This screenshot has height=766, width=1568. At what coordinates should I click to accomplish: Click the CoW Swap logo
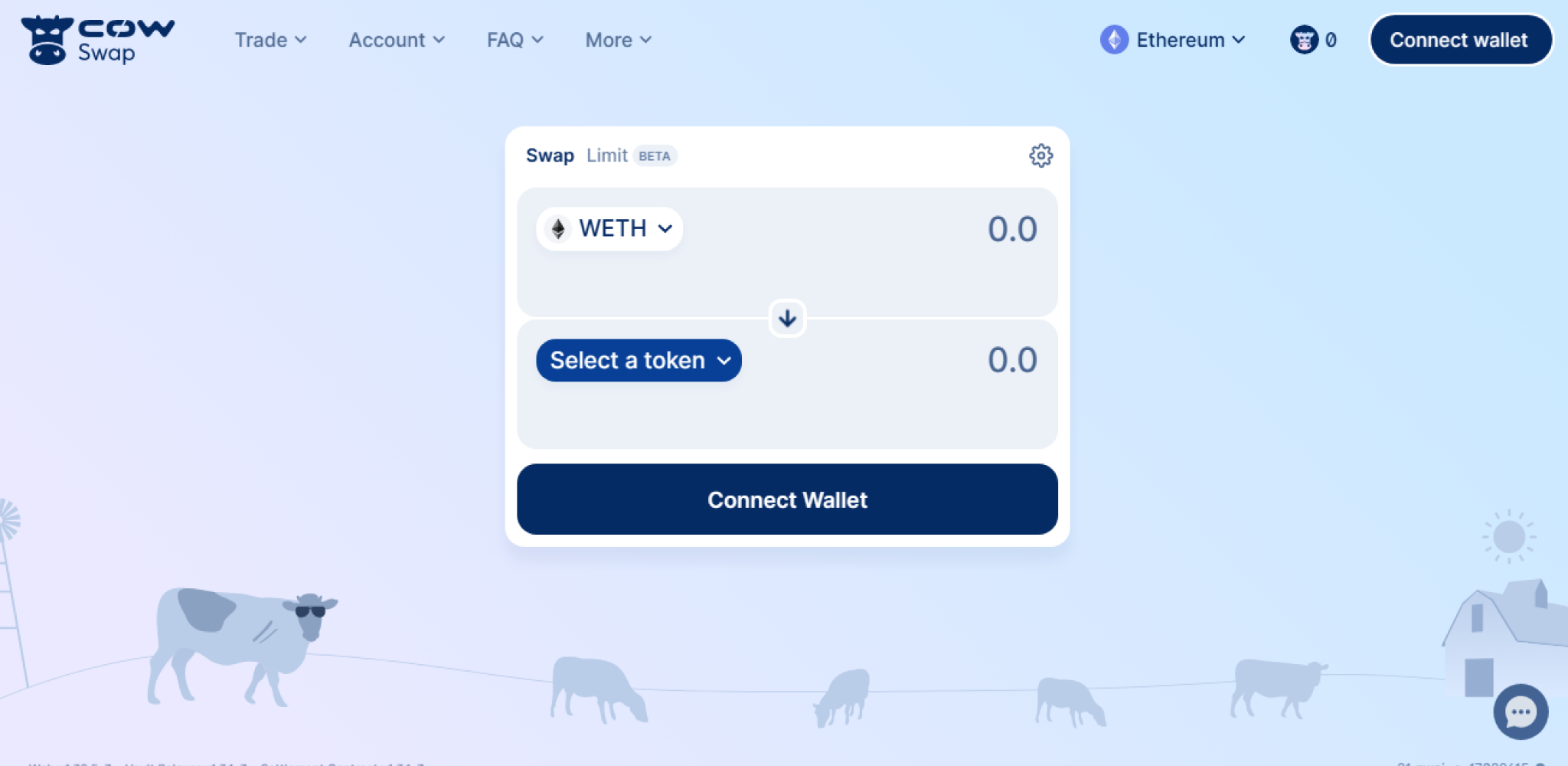pos(98,40)
